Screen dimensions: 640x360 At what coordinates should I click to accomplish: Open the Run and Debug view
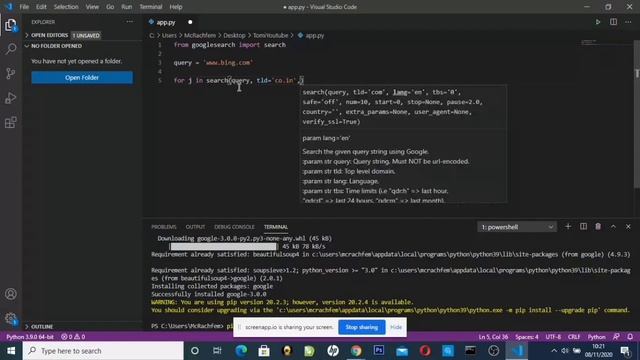pos(11,98)
